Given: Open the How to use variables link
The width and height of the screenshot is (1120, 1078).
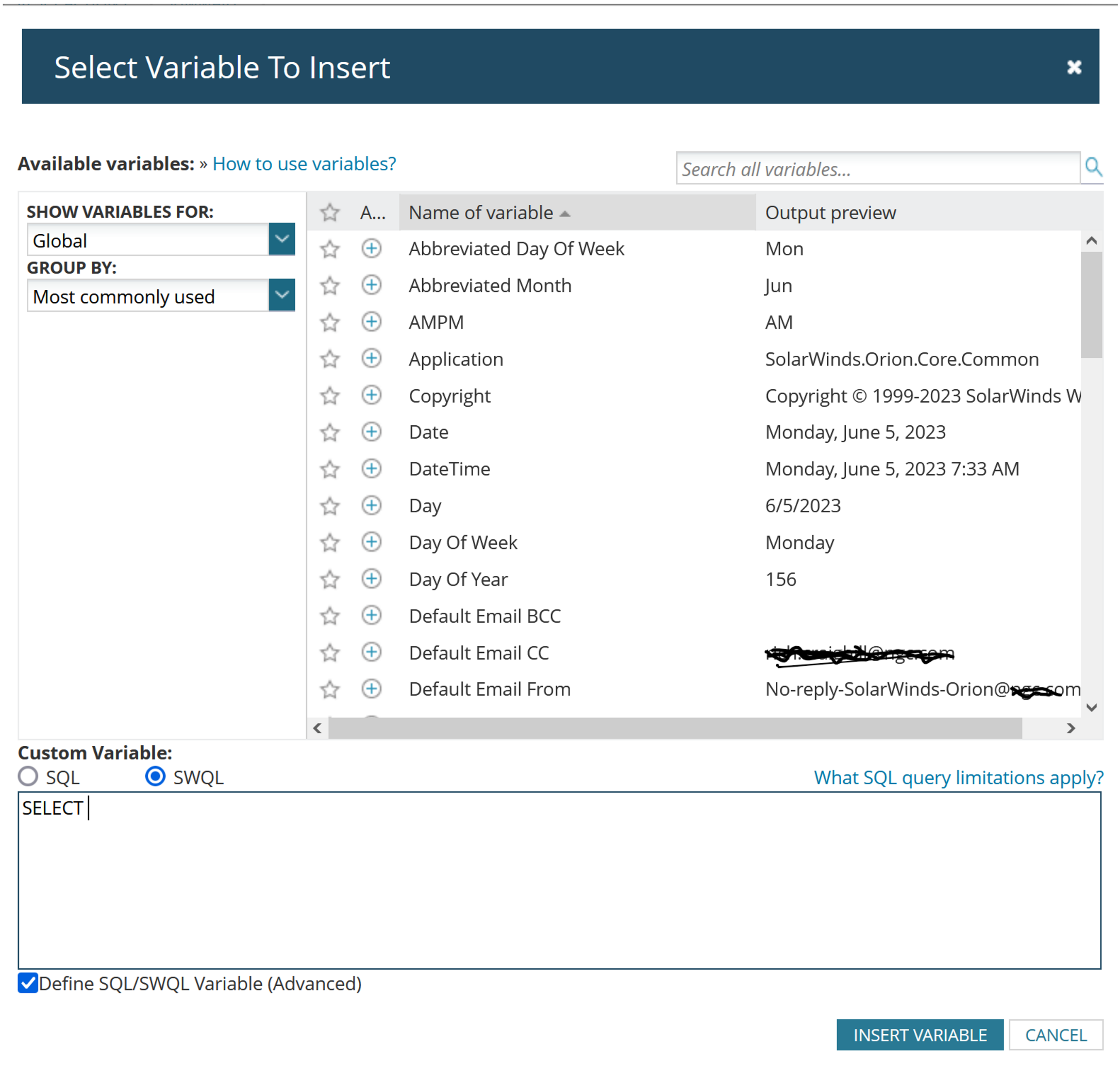Looking at the screenshot, I should pyautogui.click(x=304, y=164).
